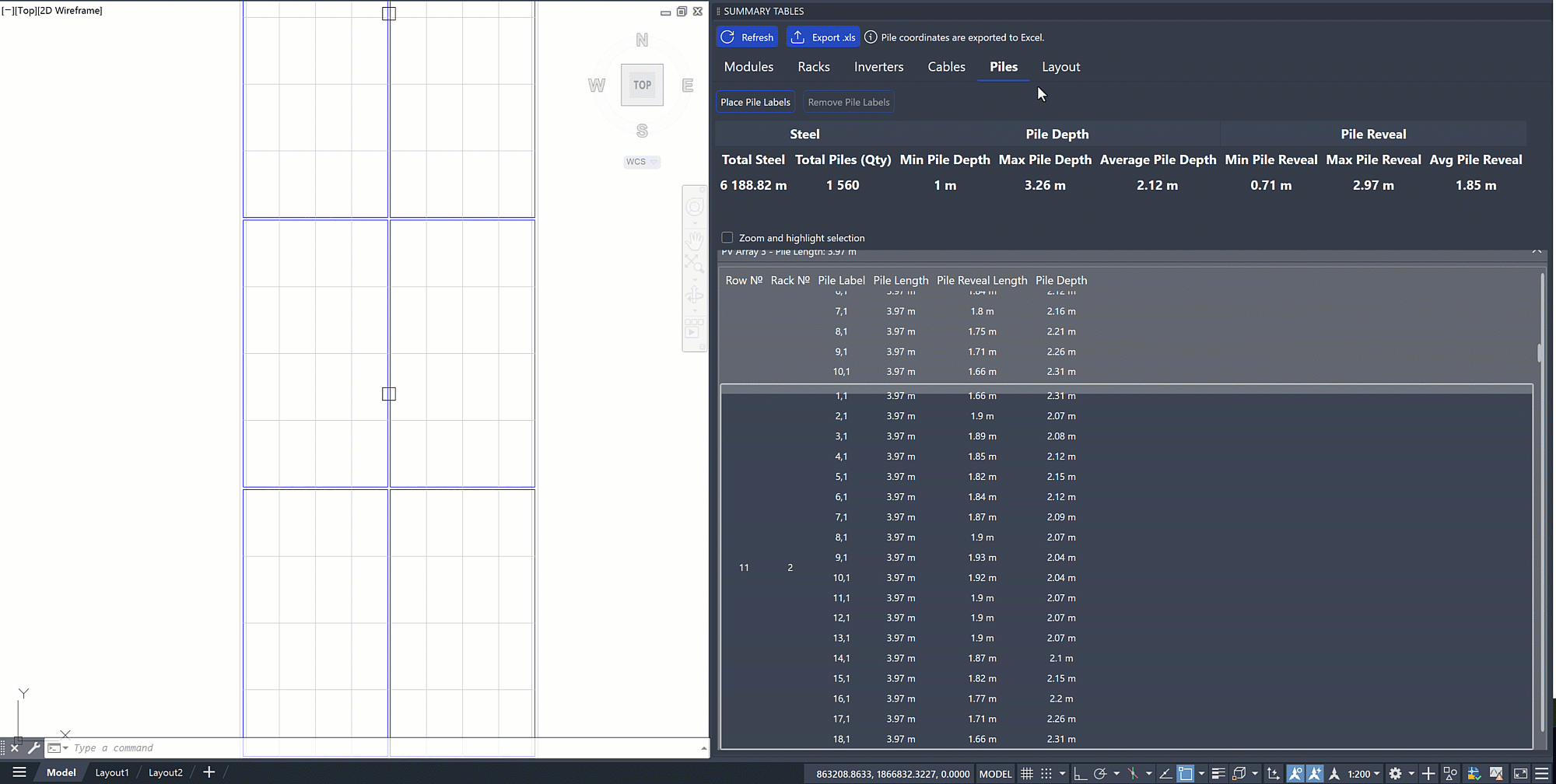
Task: Open the 1:200 annotation scale dropdown
Action: 1363,773
